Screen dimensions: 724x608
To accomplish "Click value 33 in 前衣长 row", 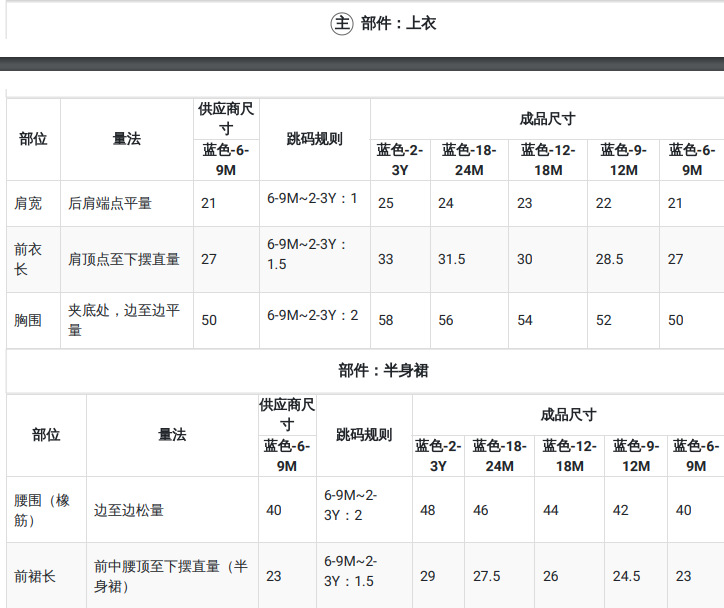I will click(386, 259).
